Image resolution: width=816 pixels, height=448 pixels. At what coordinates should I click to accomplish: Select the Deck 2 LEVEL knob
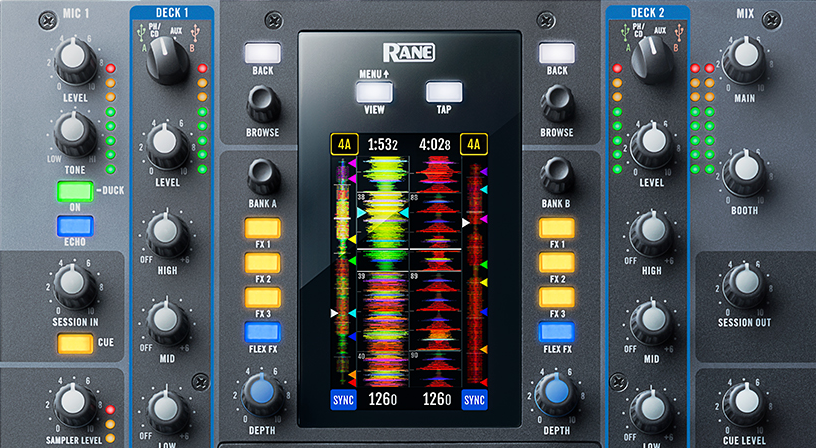tap(652, 146)
